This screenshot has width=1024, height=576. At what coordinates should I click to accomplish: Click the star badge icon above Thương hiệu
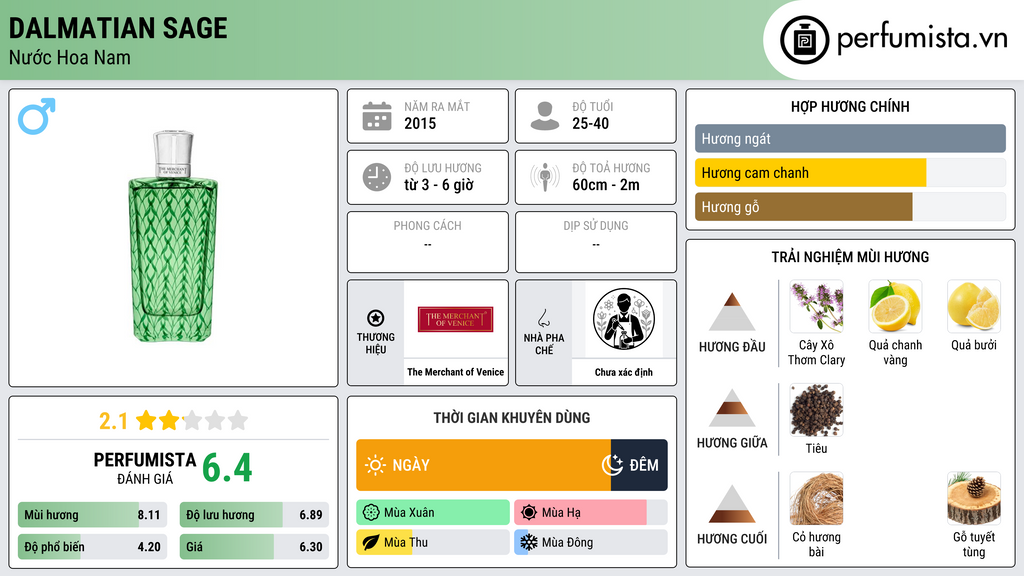[376, 318]
